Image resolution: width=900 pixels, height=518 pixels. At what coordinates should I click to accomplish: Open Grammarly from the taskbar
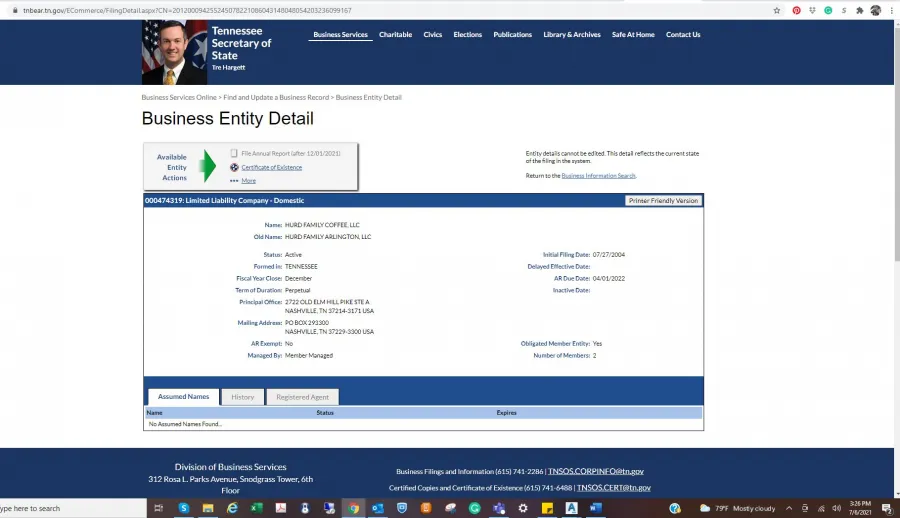[x=475, y=508]
